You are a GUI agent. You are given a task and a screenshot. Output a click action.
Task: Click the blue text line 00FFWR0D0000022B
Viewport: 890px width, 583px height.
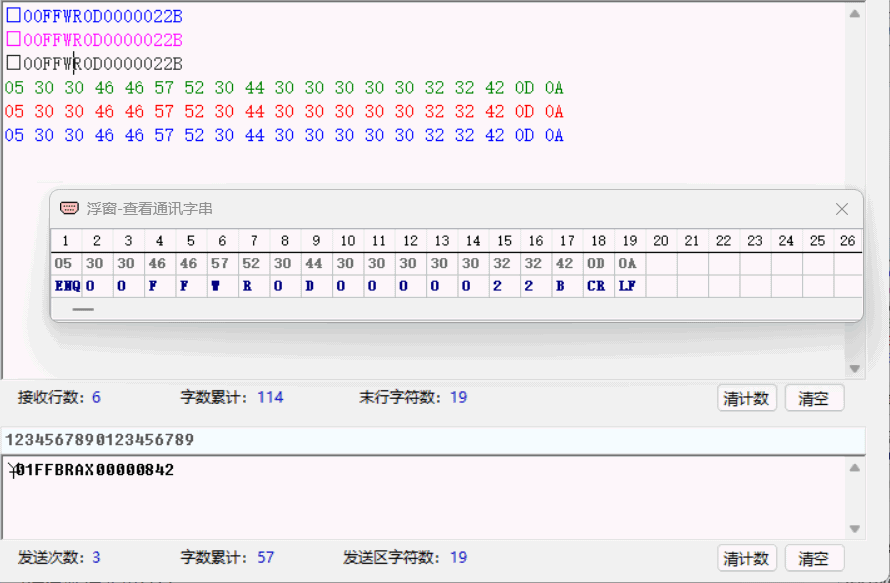(x=94, y=16)
